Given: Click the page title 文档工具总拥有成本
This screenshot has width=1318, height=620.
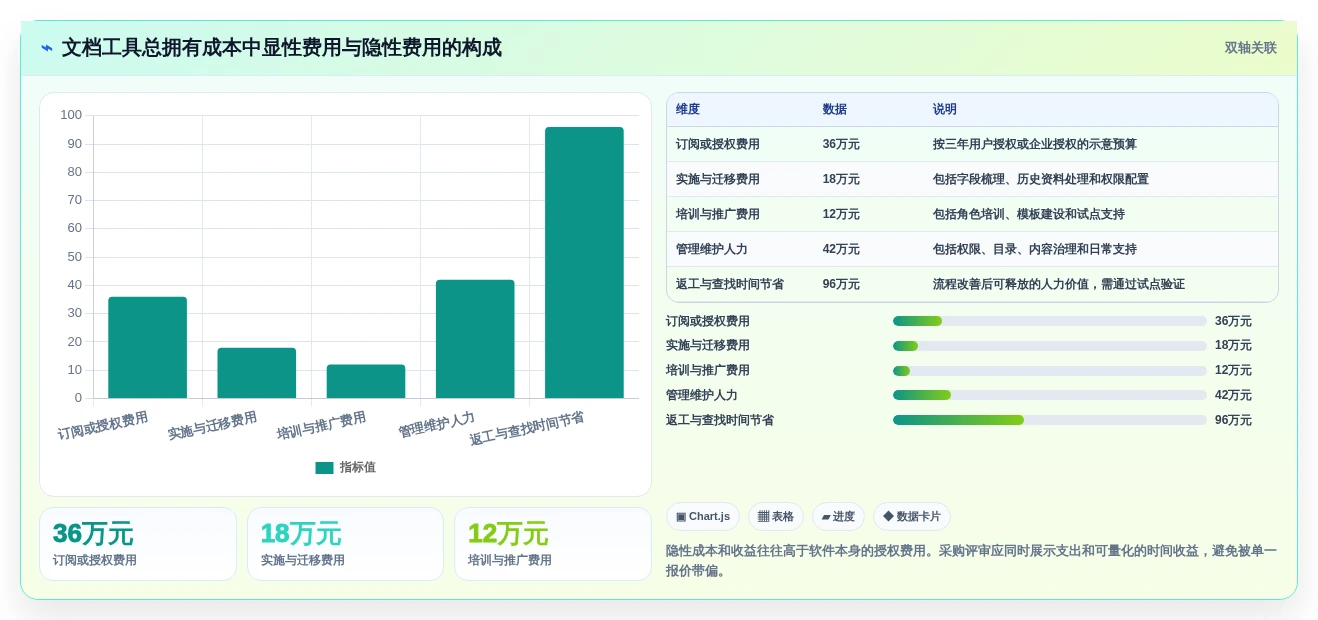Looking at the screenshot, I should 282,48.
